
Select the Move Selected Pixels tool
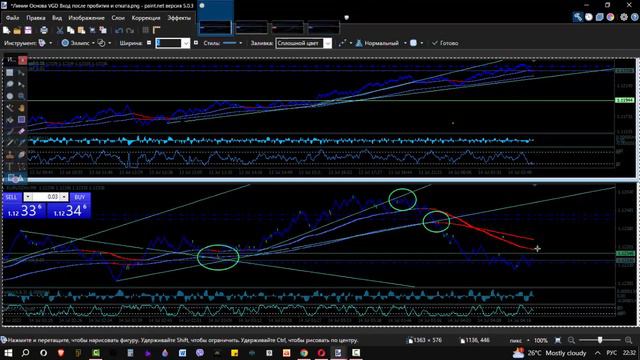(x=21, y=73)
